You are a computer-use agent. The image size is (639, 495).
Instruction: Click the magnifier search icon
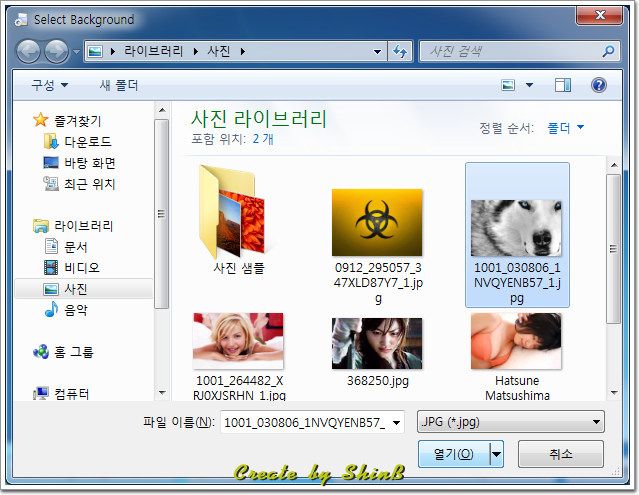tap(608, 51)
